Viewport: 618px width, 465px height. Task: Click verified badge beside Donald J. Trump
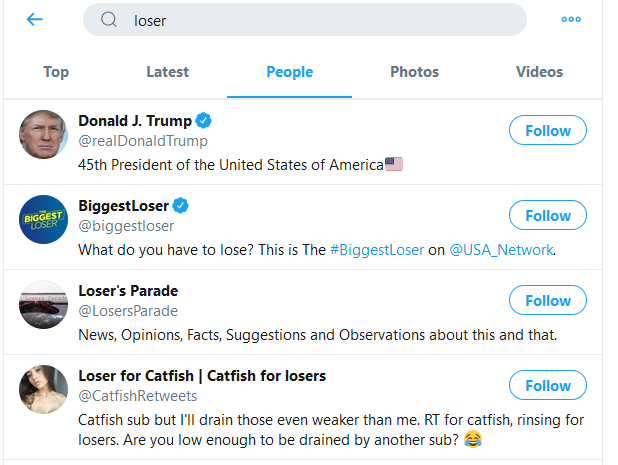coord(203,121)
